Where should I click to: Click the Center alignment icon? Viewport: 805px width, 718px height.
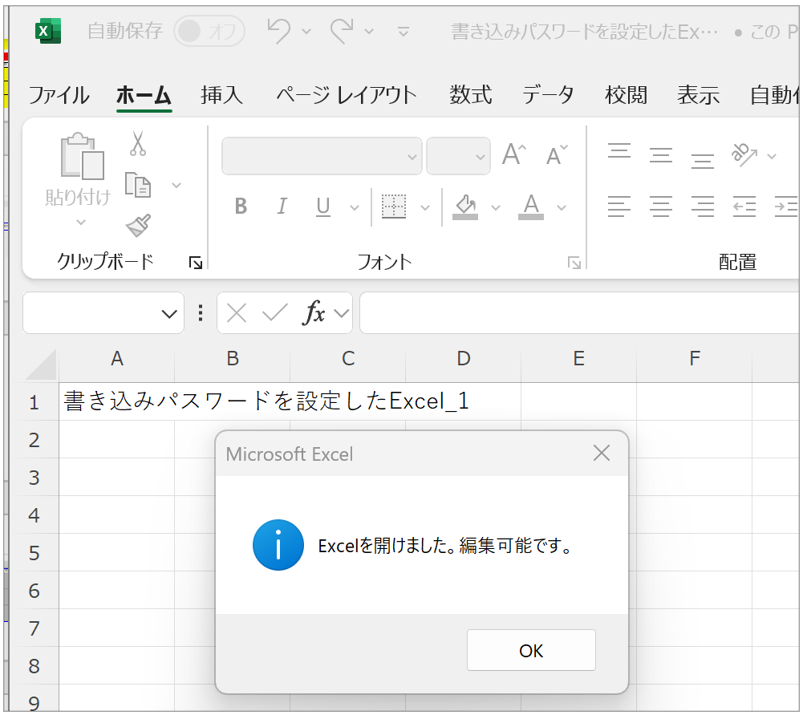[661, 206]
